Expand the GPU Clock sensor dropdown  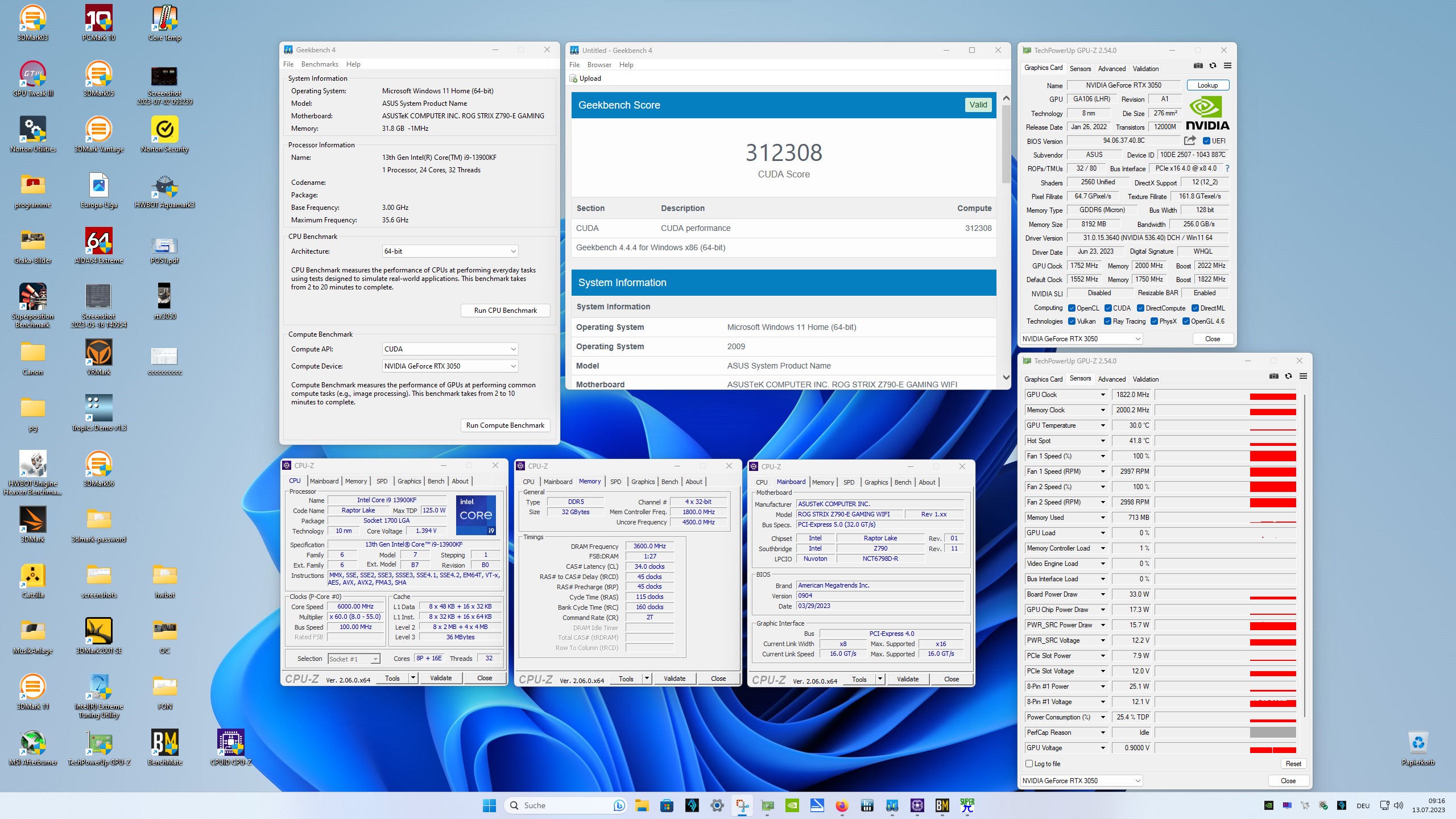pyautogui.click(x=1103, y=395)
